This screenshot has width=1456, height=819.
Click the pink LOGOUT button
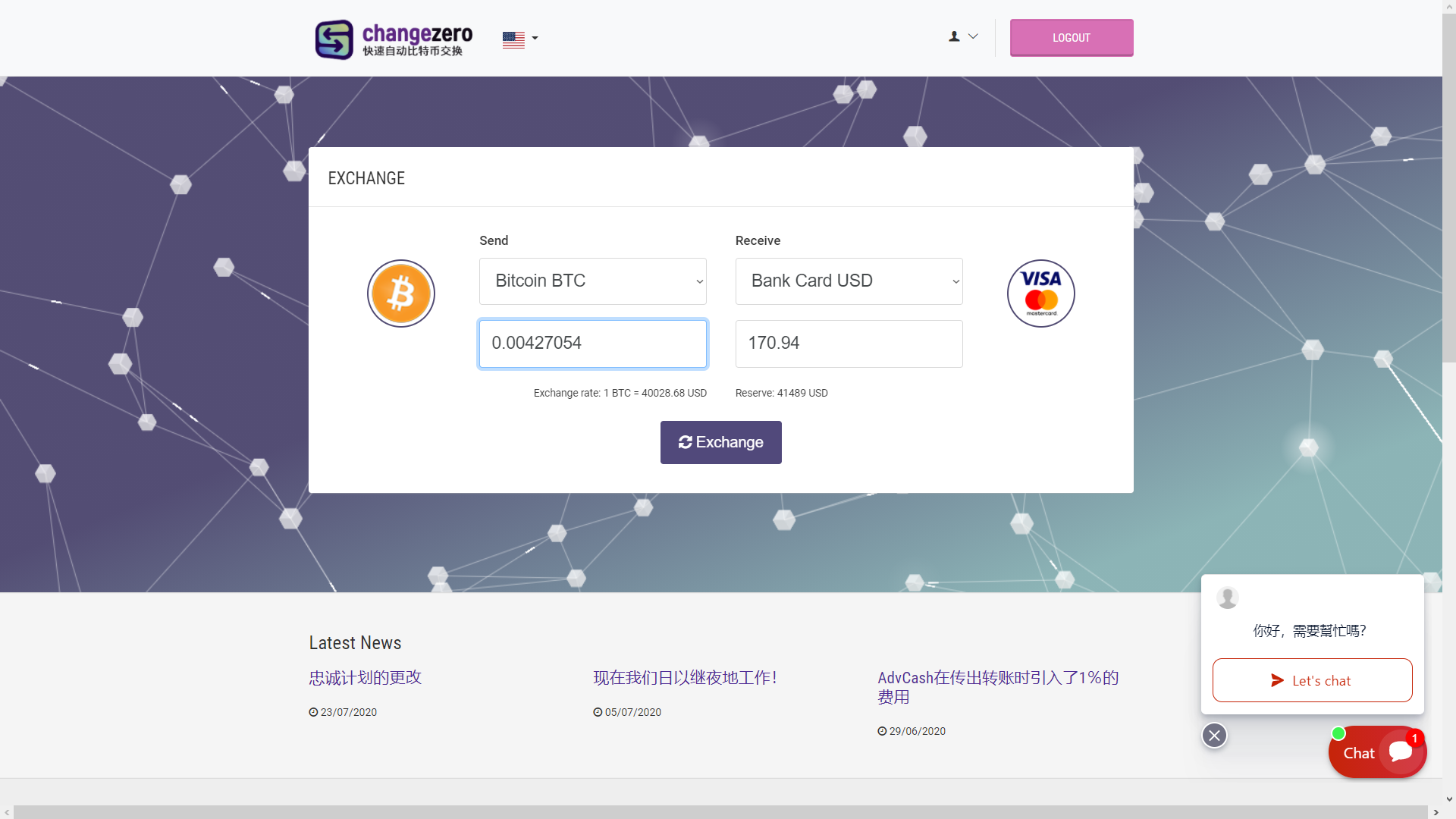click(x=1071, y=38)
